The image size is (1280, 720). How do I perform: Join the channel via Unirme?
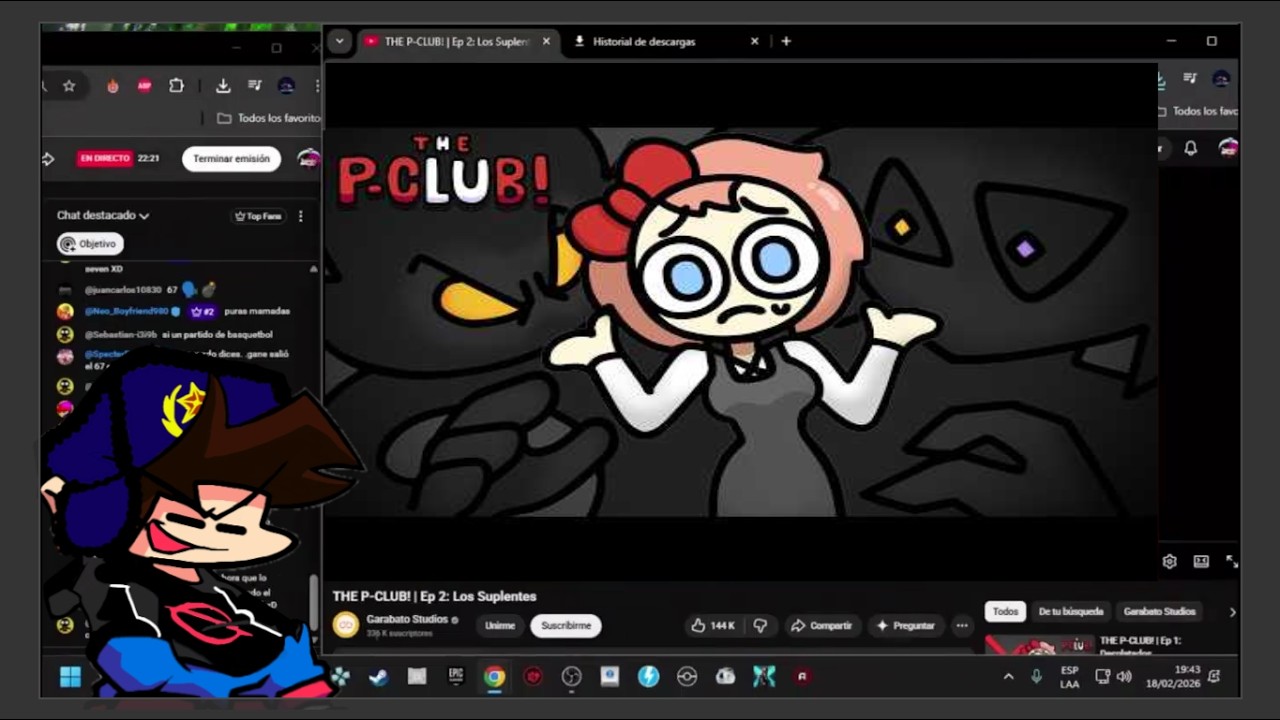tap(500, 626)
